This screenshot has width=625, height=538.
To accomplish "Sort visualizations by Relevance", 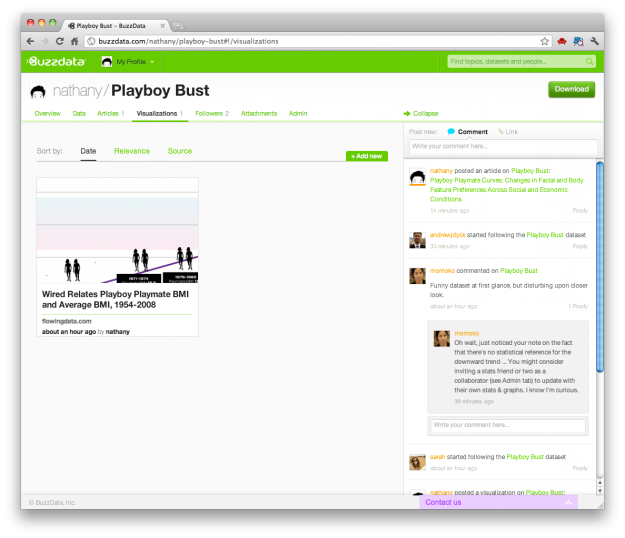I will point(132,151).
